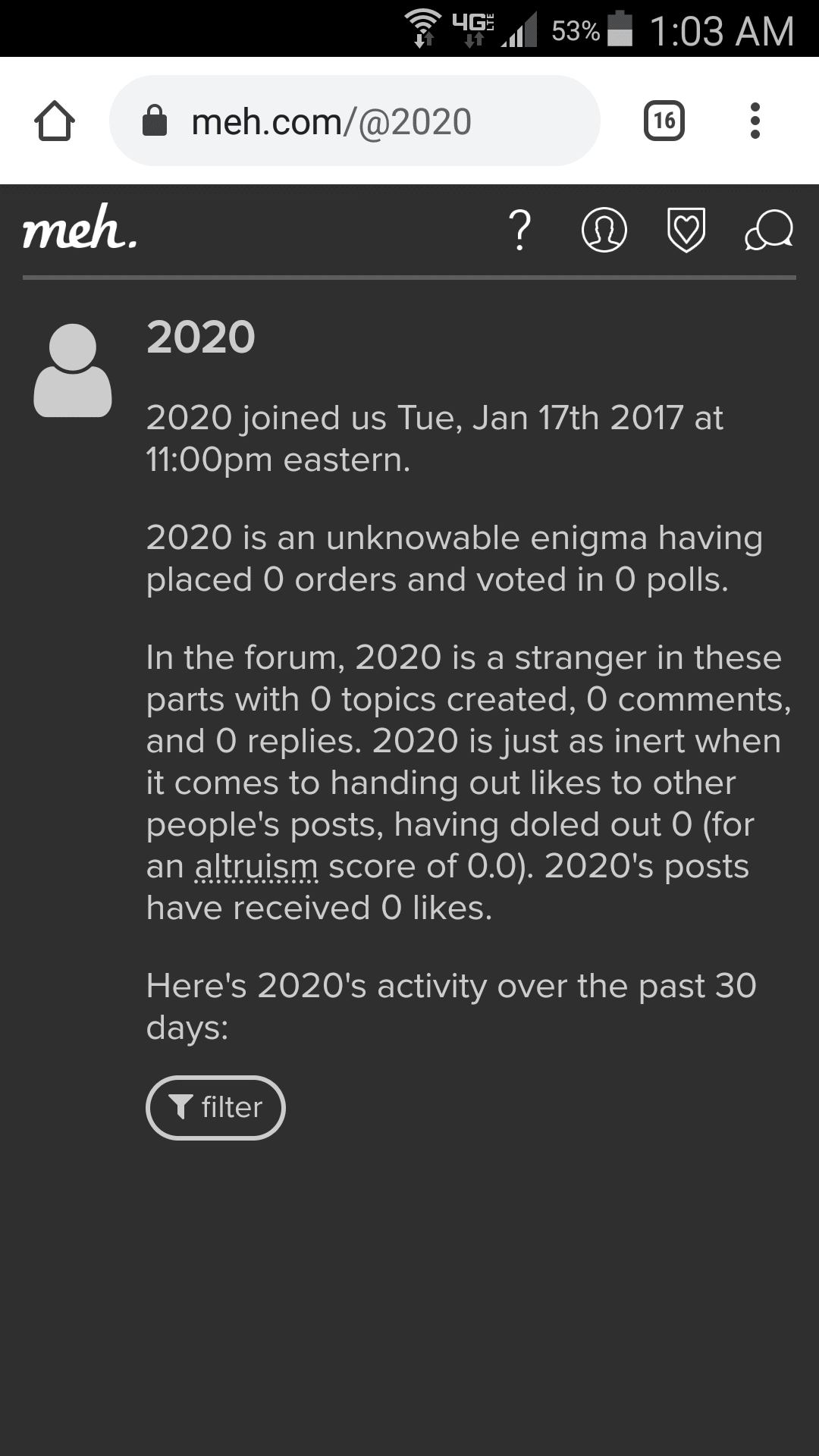Tap the battery icon in status bar

click(620, 30)
